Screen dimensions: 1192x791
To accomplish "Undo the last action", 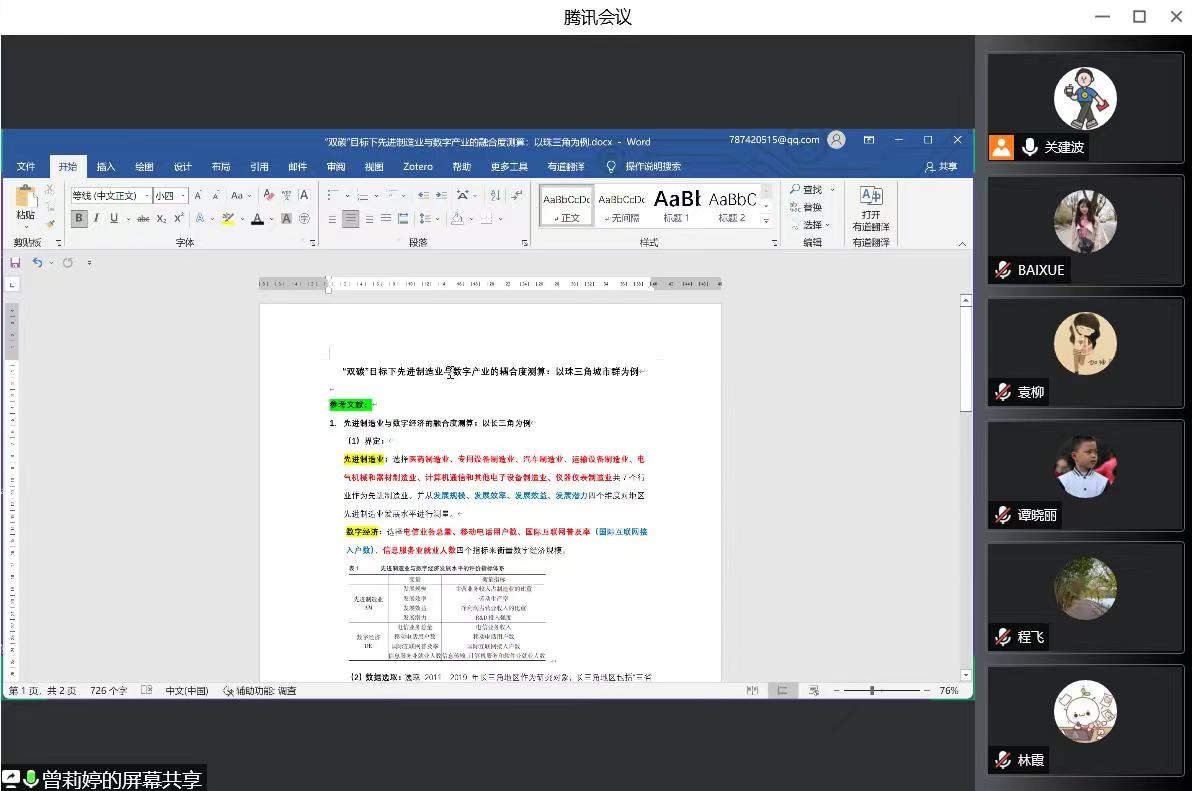I will [37, 263].
